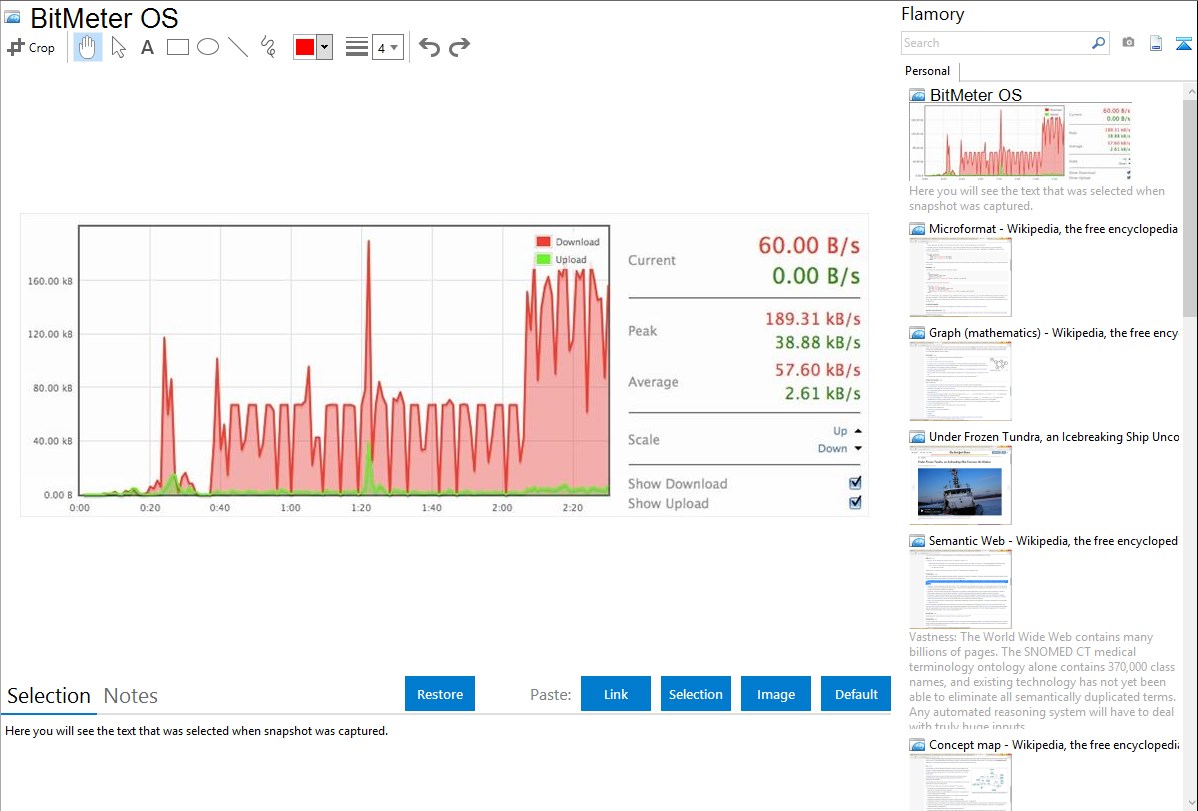1198x811 pixels.
Task: Click the redo arrow
Action: pos(459,47)
